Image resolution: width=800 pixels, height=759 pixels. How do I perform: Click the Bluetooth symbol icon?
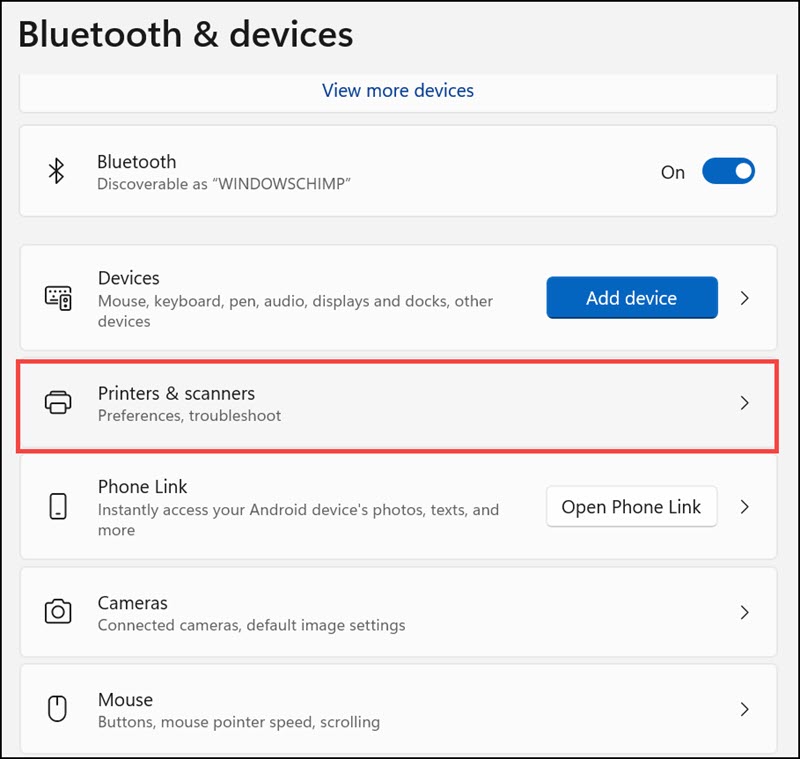click(x=56, y=171)
